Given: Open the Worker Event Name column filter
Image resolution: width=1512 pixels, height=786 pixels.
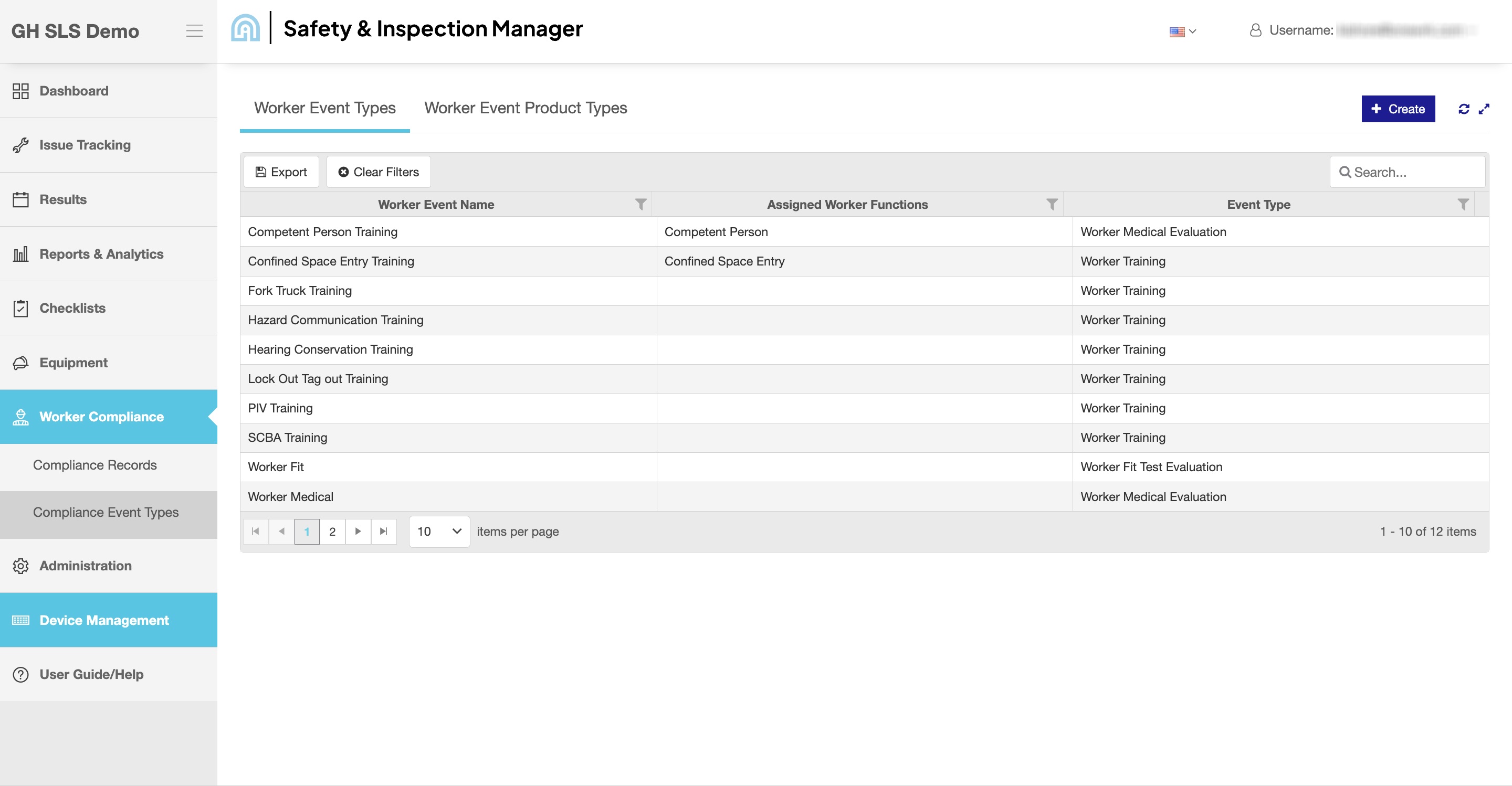Looking at the screenshot, I should point(641,204).
